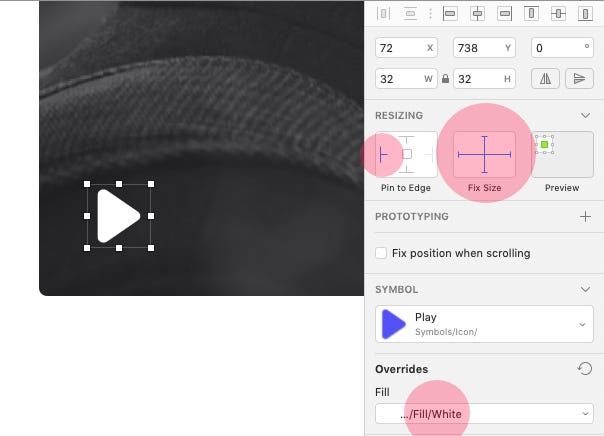Click the right-middle handle of play icon
This screenshot has height=436, width=604.
point(151,216)
